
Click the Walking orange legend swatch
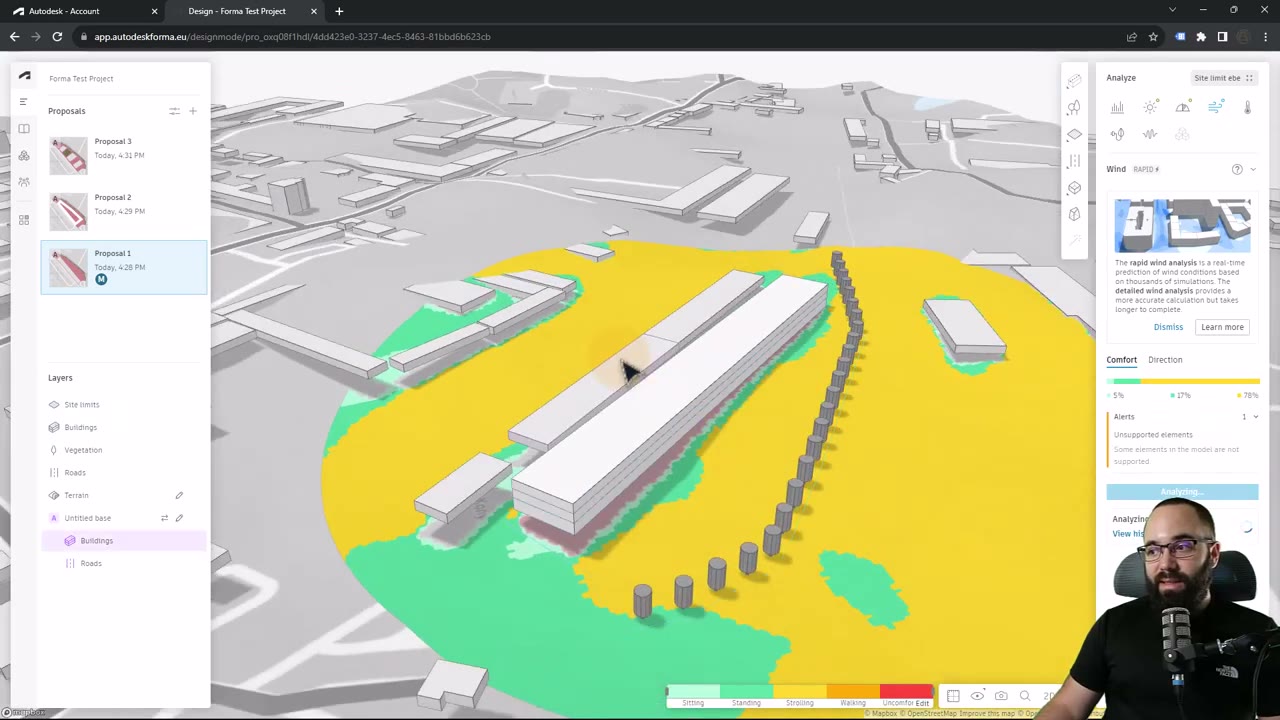click(853, 691)
